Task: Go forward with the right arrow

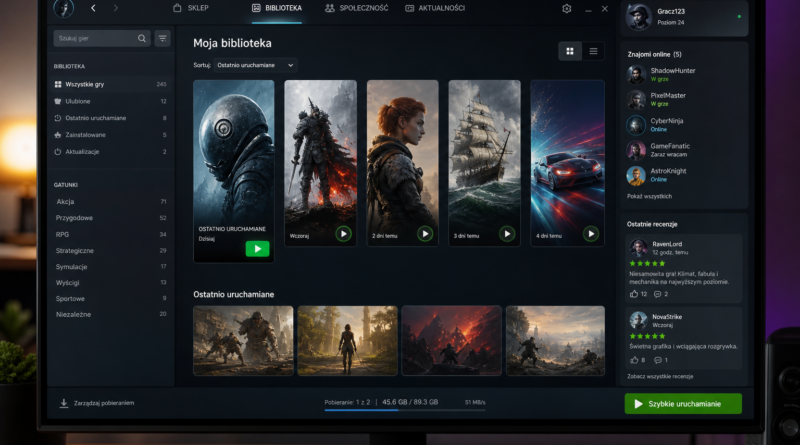Action: pyautogui.click(x=115, y=8)
